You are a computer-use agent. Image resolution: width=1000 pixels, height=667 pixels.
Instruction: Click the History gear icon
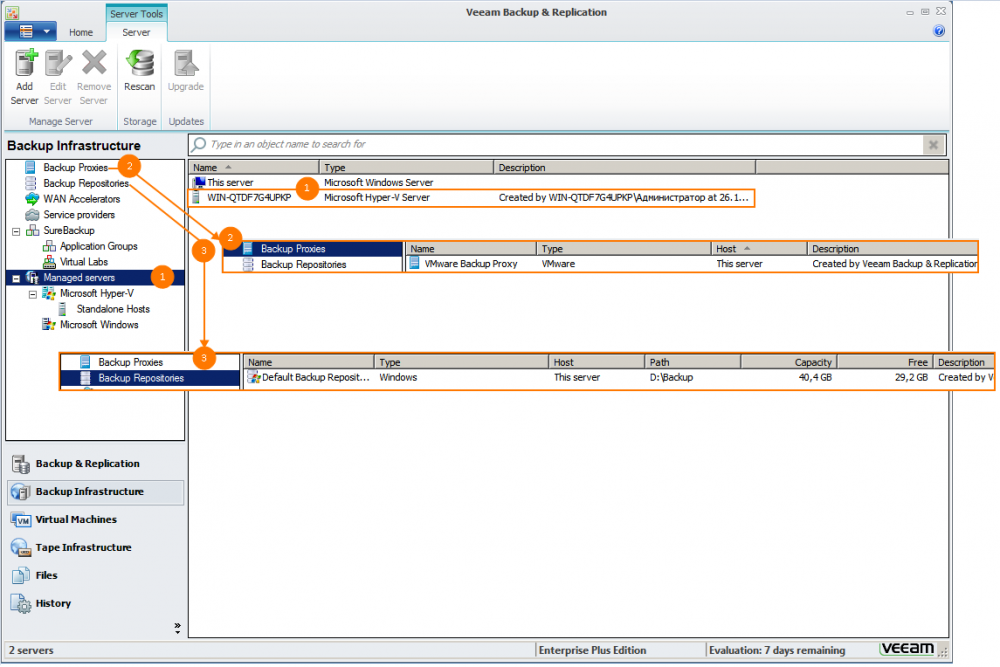[x=20, y=604]
